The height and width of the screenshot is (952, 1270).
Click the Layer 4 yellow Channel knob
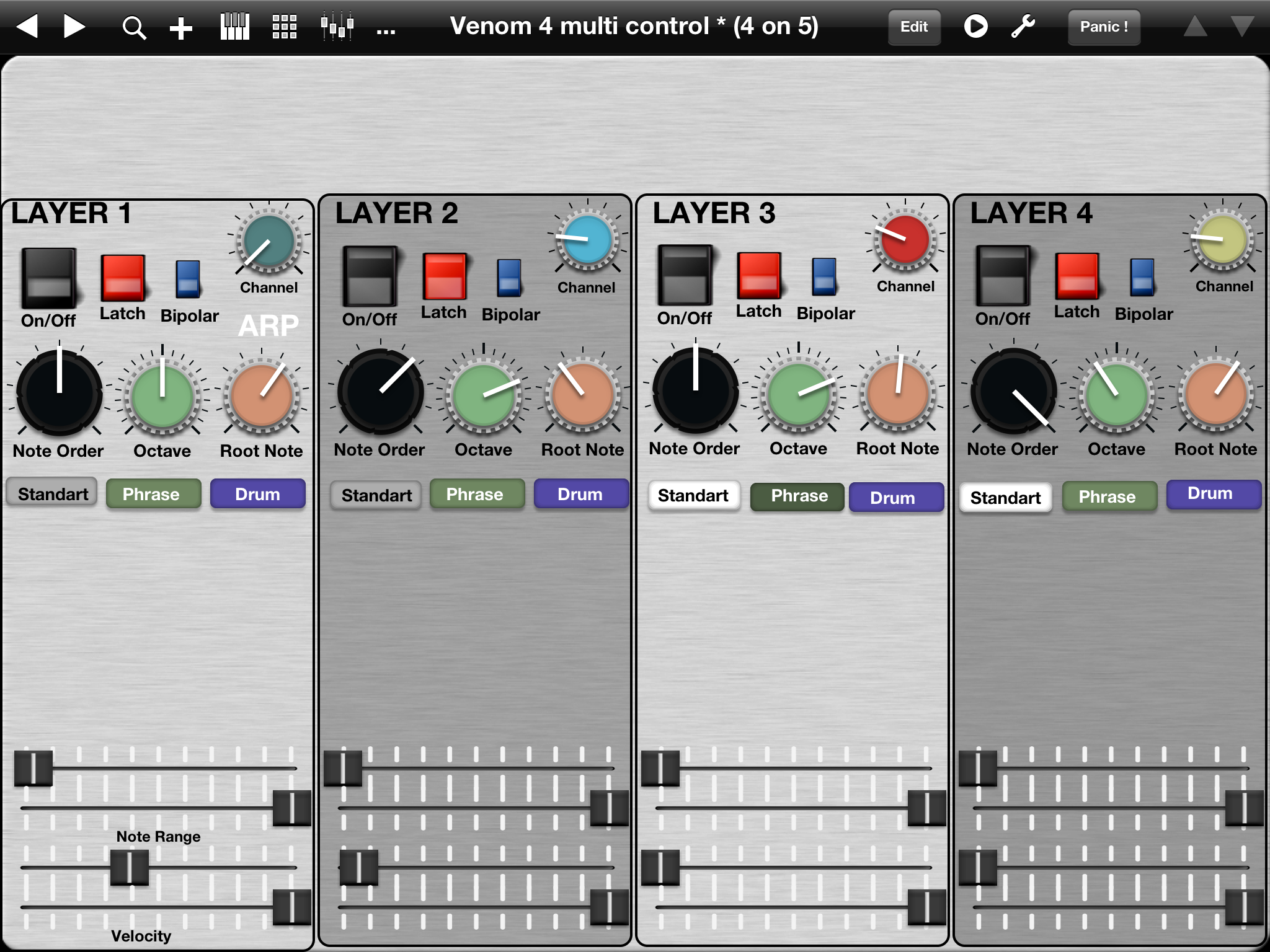1222,240
